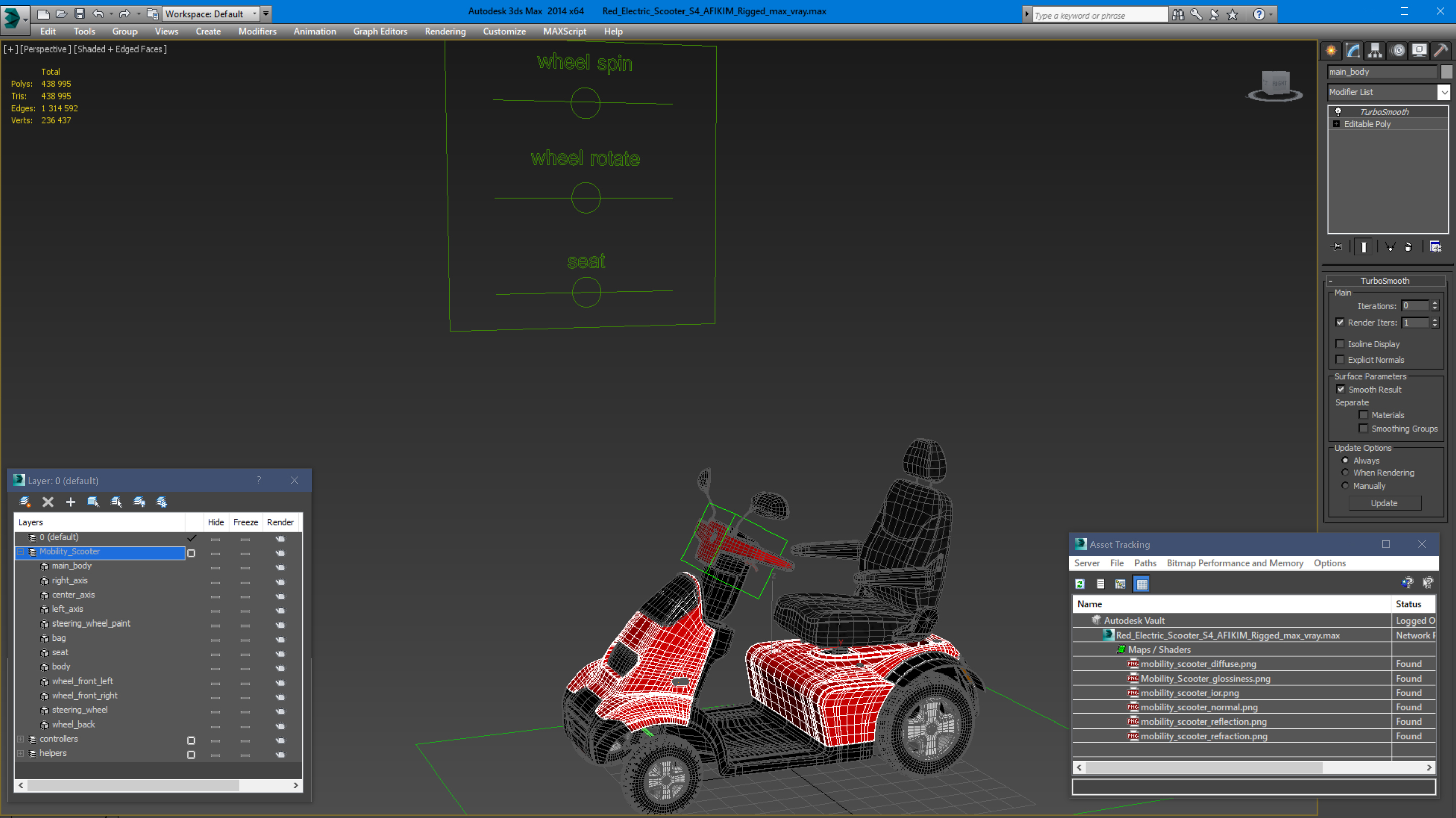1456x818 pixels.
Task: Click the Status column header in Asset Tracking
Action: tap(1413, 604)
